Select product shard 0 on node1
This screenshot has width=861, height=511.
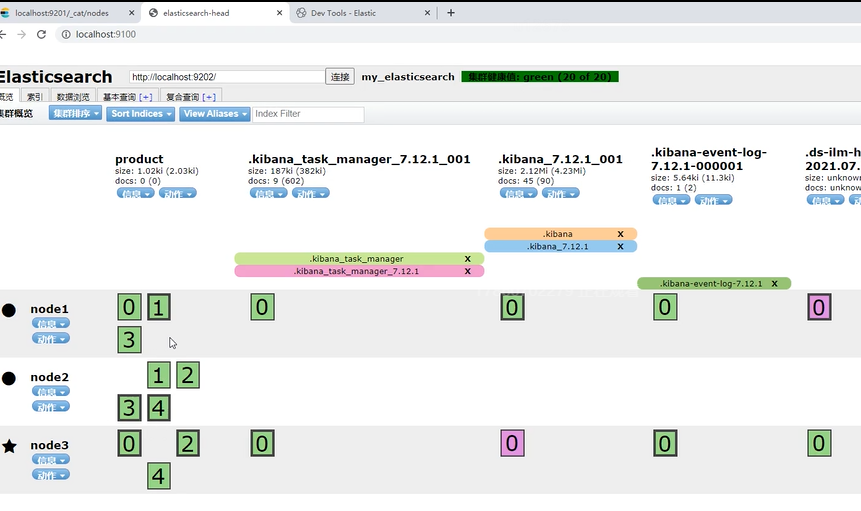[x=129, y=307]
